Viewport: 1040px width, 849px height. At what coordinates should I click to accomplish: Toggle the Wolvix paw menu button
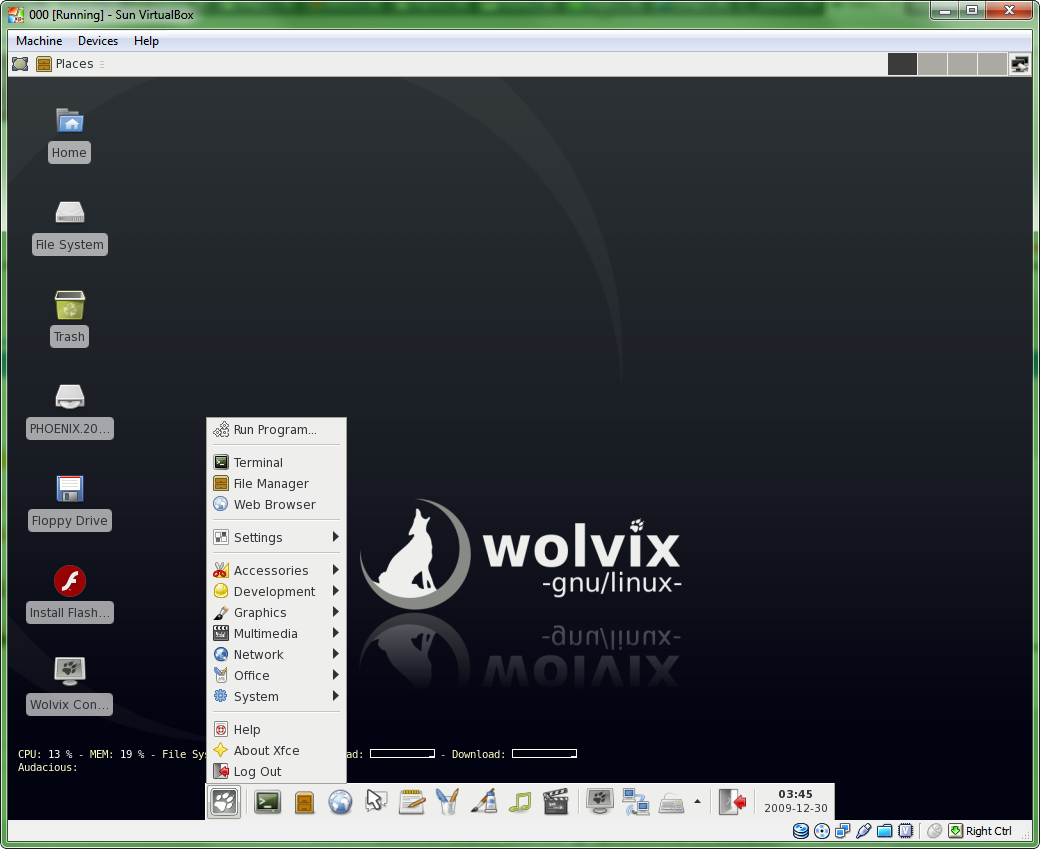point(225,801)
